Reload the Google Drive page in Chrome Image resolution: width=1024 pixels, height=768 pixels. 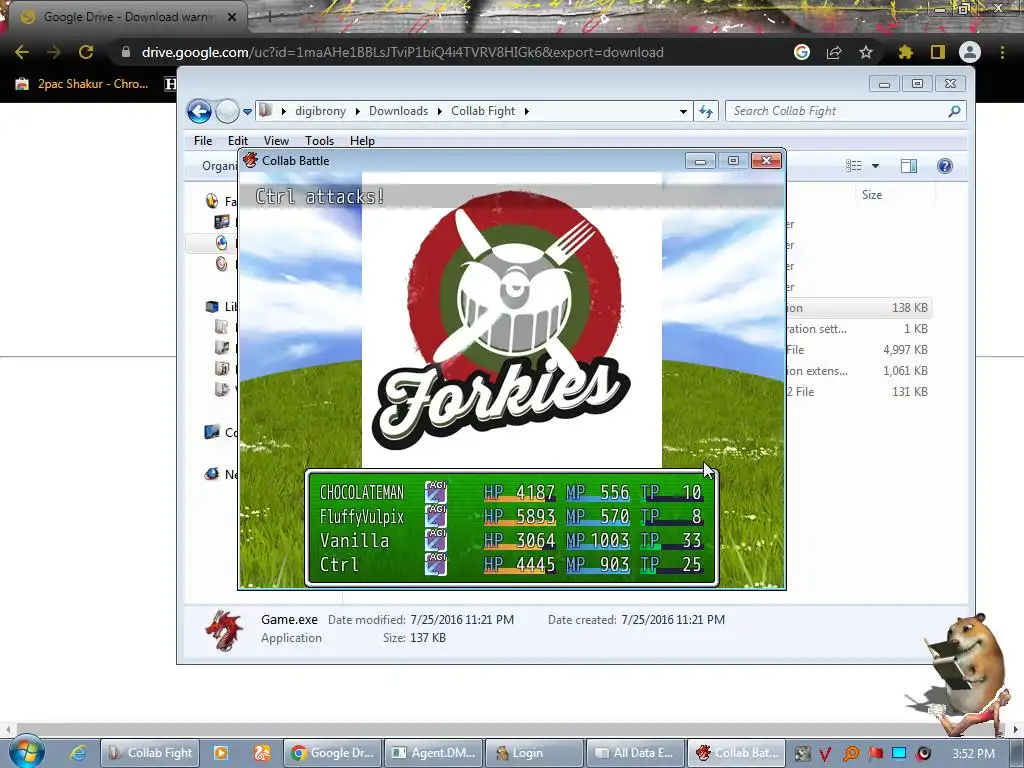click(86, 52)
